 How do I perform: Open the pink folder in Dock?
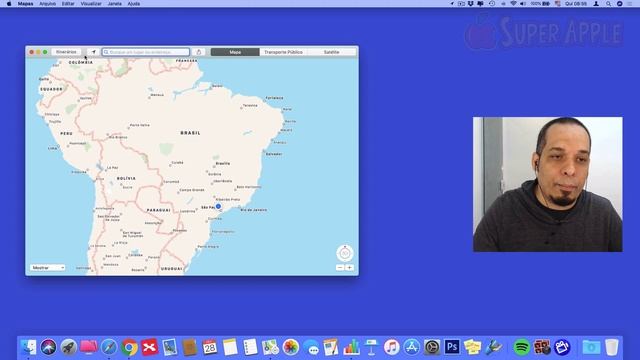(89, 347)
